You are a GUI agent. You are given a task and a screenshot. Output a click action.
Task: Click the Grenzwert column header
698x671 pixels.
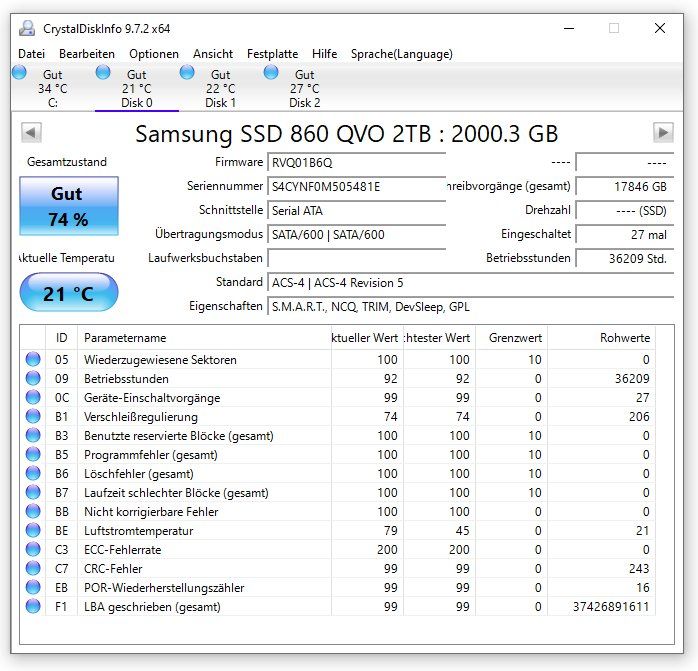point(511,338)
